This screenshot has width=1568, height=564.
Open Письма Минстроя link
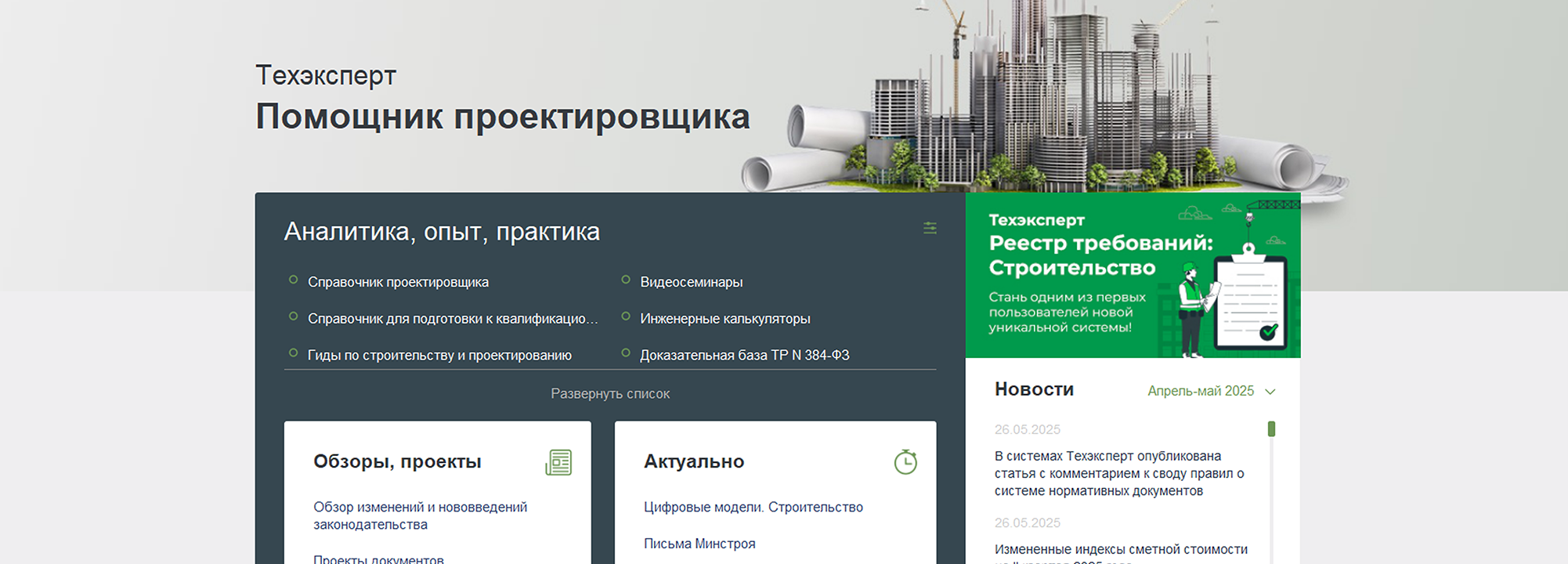(x=699, y=544)
